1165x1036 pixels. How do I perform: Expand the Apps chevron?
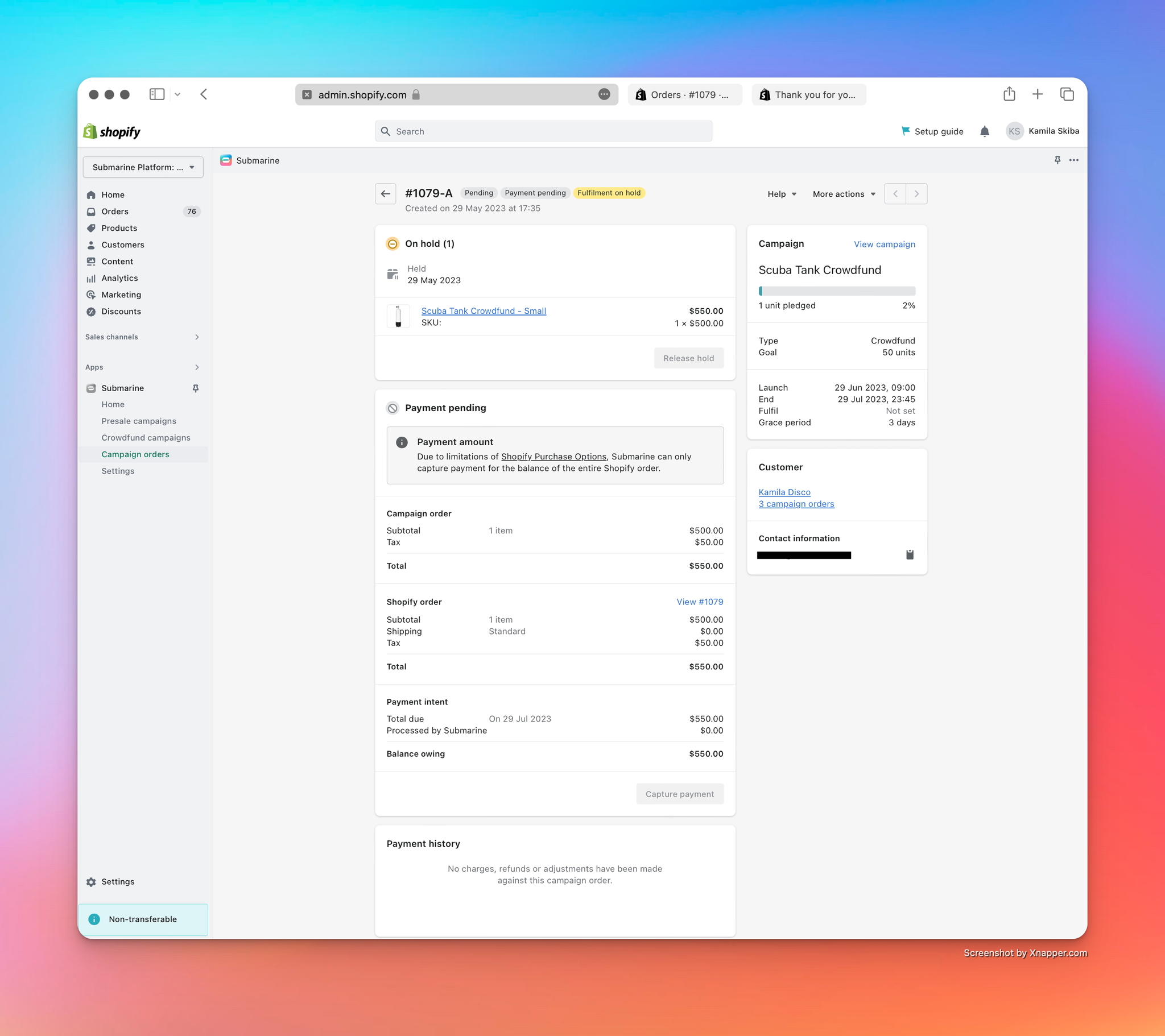click(x=197, y=367)
